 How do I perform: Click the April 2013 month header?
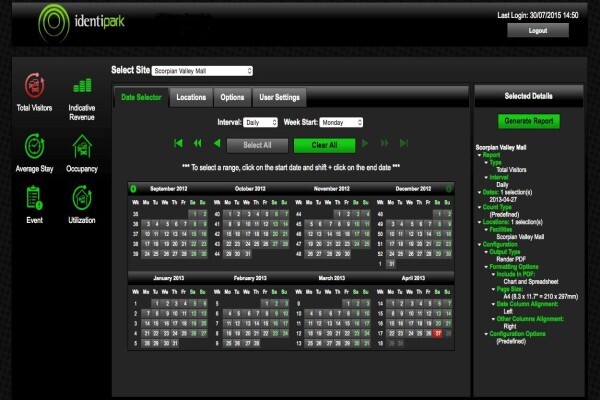[x=413, y=278]
